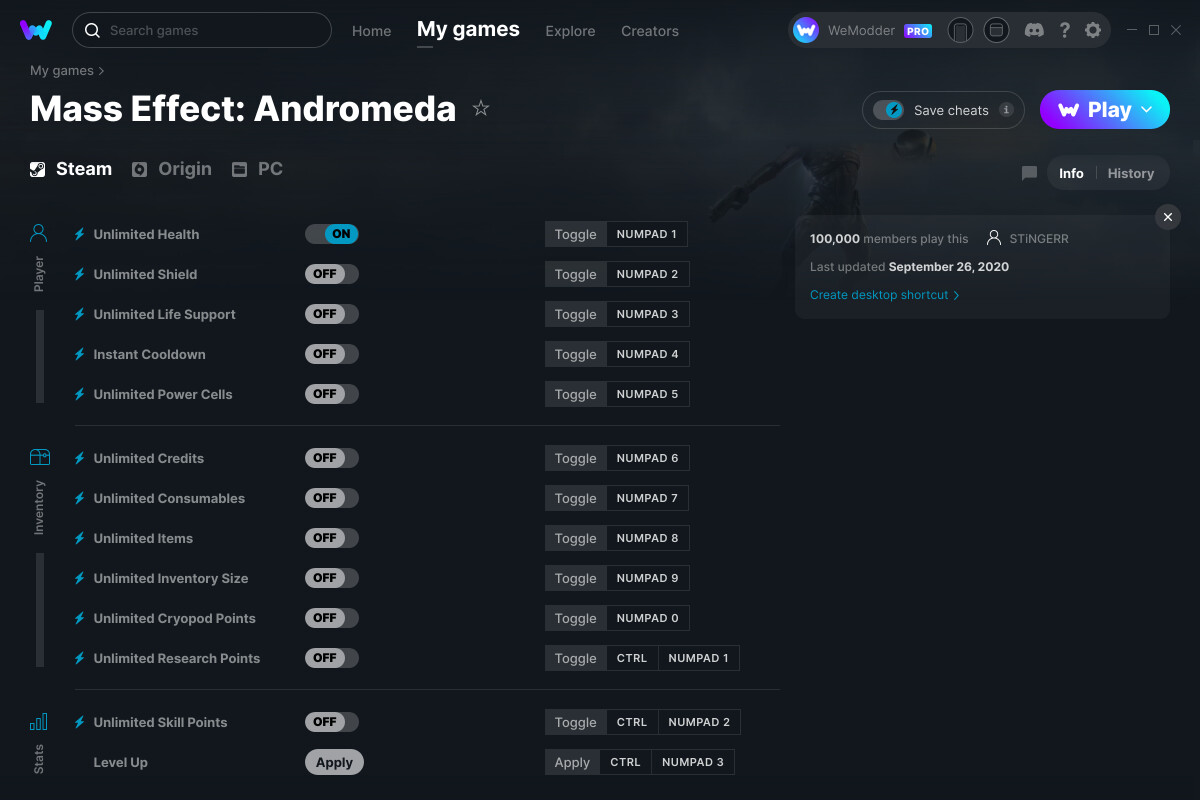Click the WeModder profile avatar
The width and height of the screenshot is (1200, 800).
(x=806, y=30)
